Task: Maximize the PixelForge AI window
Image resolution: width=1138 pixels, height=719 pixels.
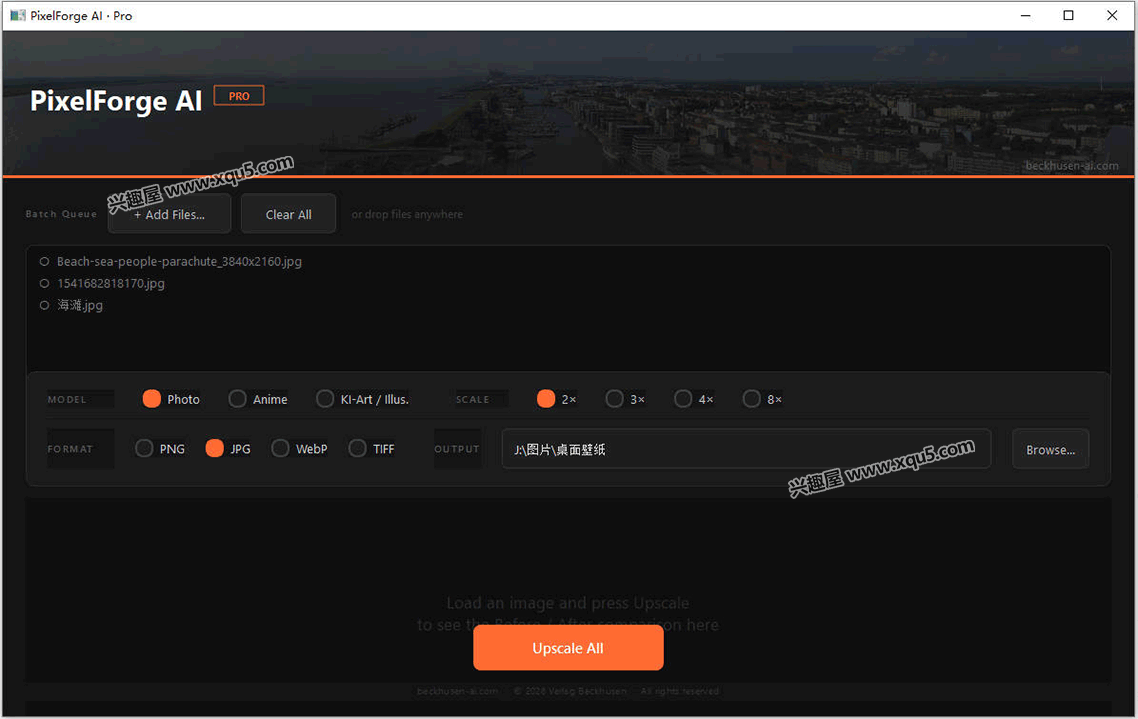Action: click(x=1068, y=15)
